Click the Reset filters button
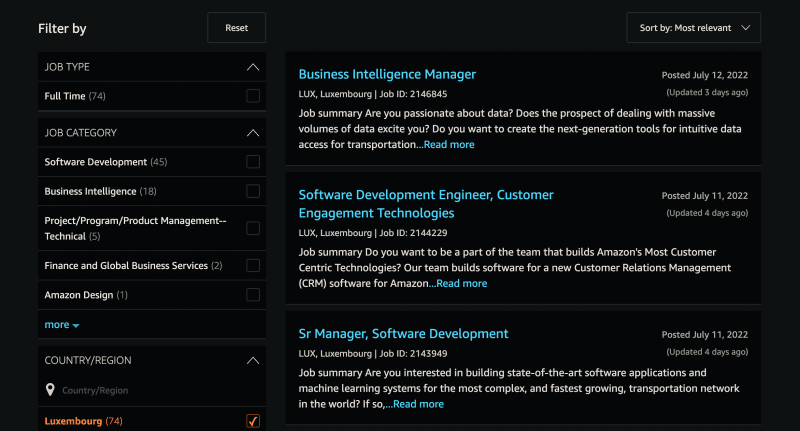 (236, 28)
